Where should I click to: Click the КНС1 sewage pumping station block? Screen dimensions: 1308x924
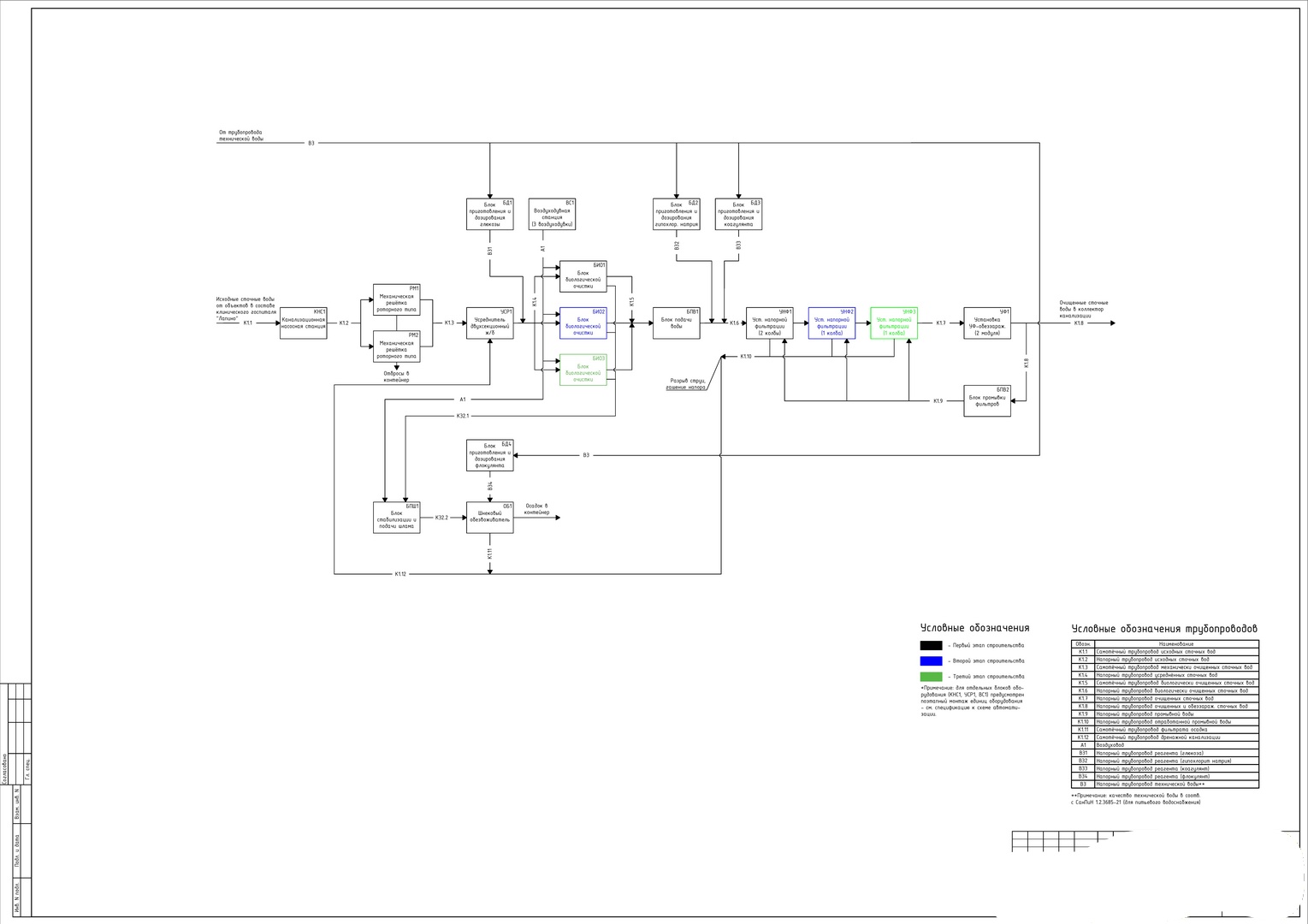[x=303, y=323]
